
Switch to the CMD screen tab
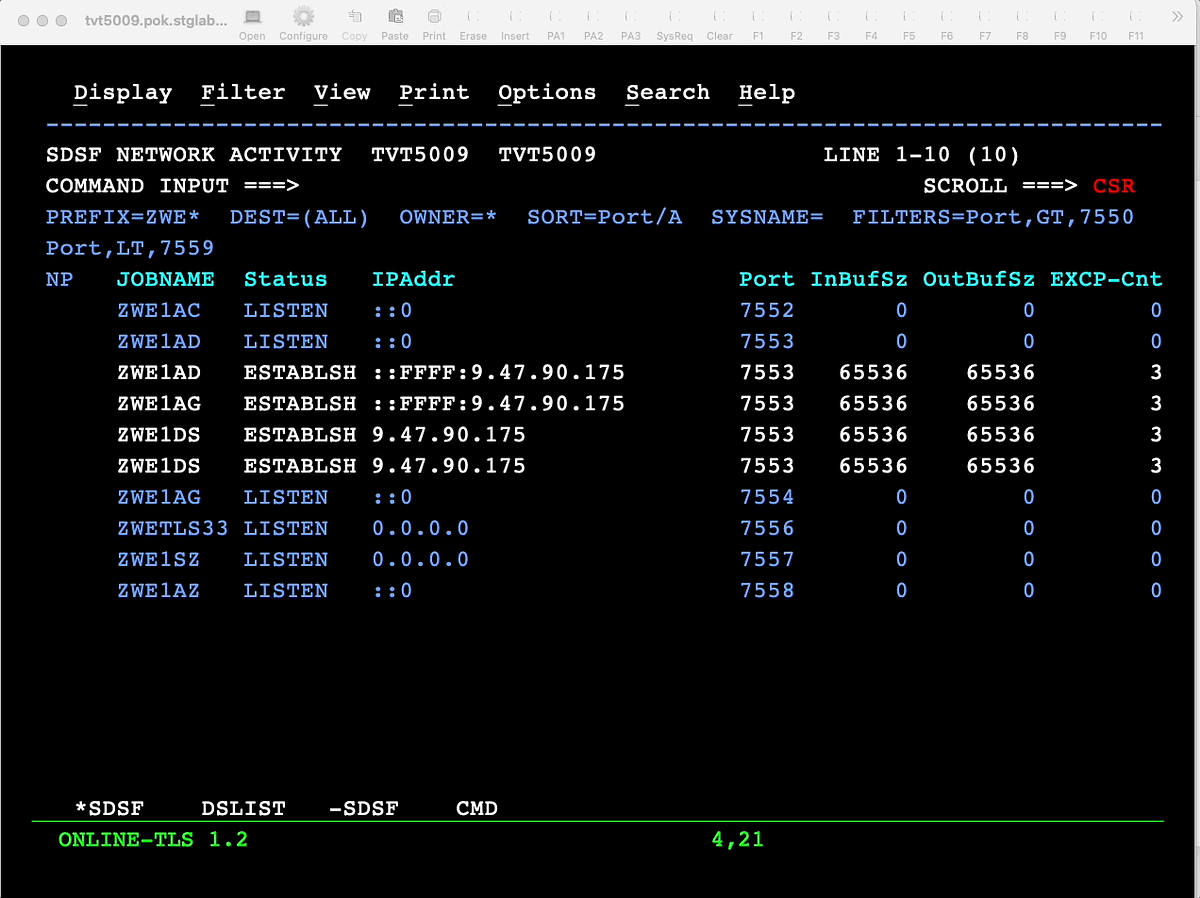tap(477, 808)
